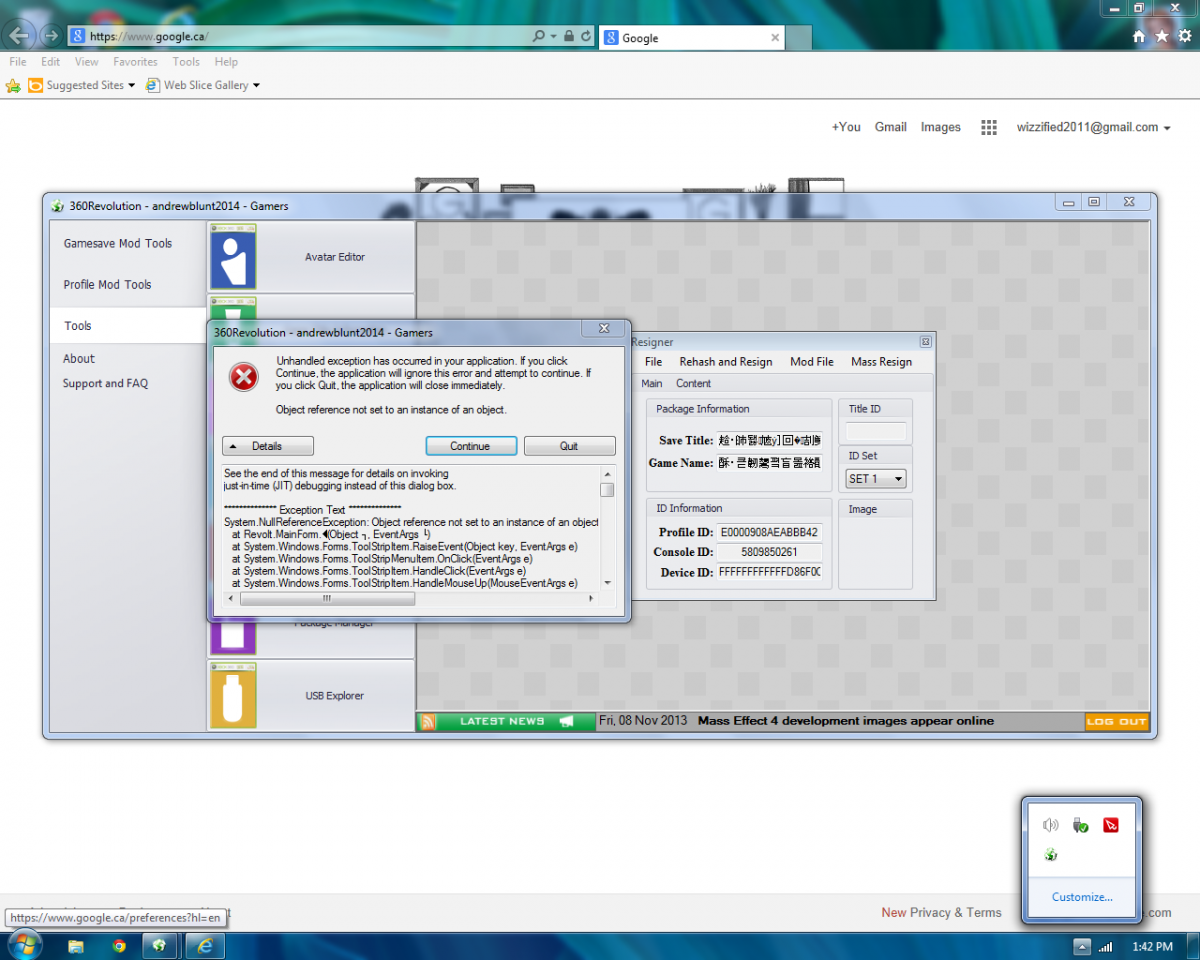1200x960 pixels.
Task: Click the Safely Remove Hardware tray icon
Action: click(x=1080, y=825)
